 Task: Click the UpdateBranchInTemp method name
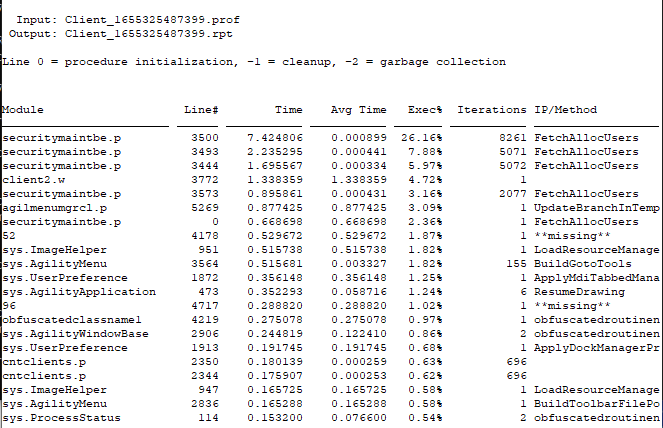pos(597,208)
